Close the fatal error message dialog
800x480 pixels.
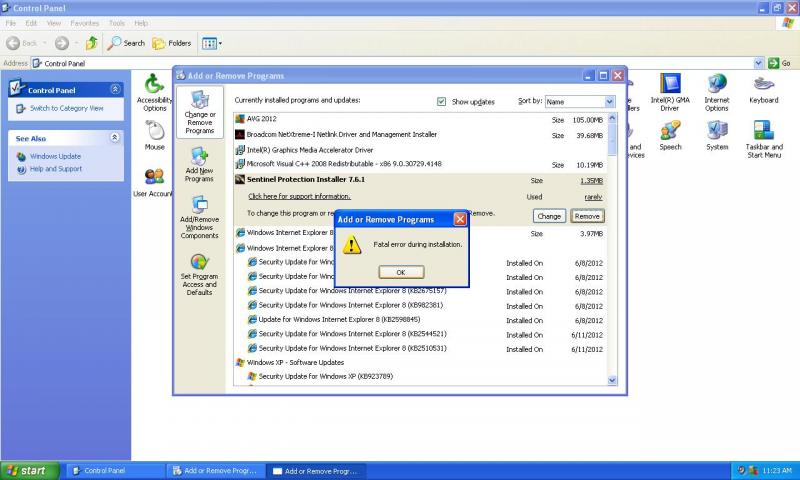460,219
